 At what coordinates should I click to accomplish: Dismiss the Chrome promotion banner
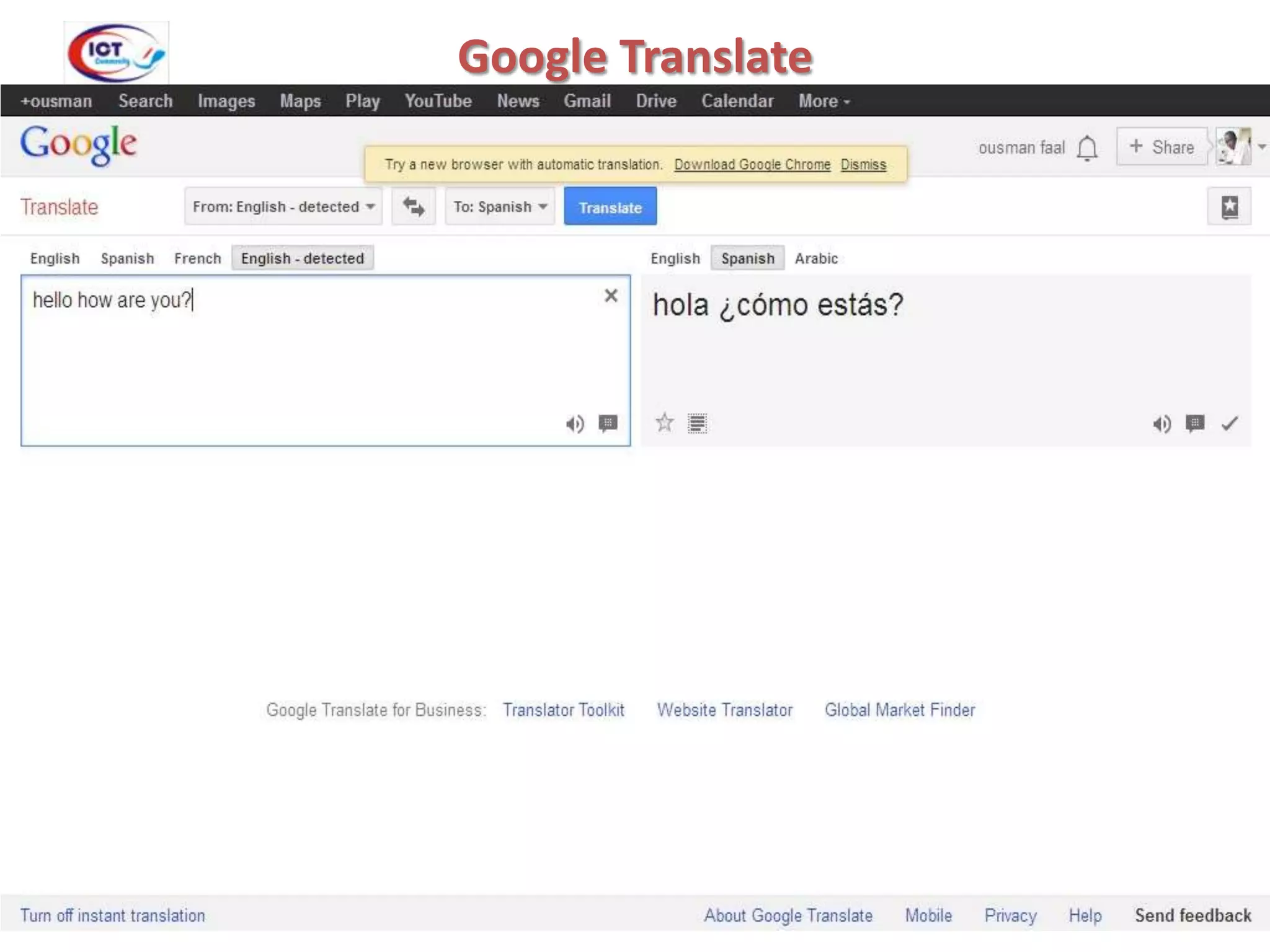pos(863,165)
